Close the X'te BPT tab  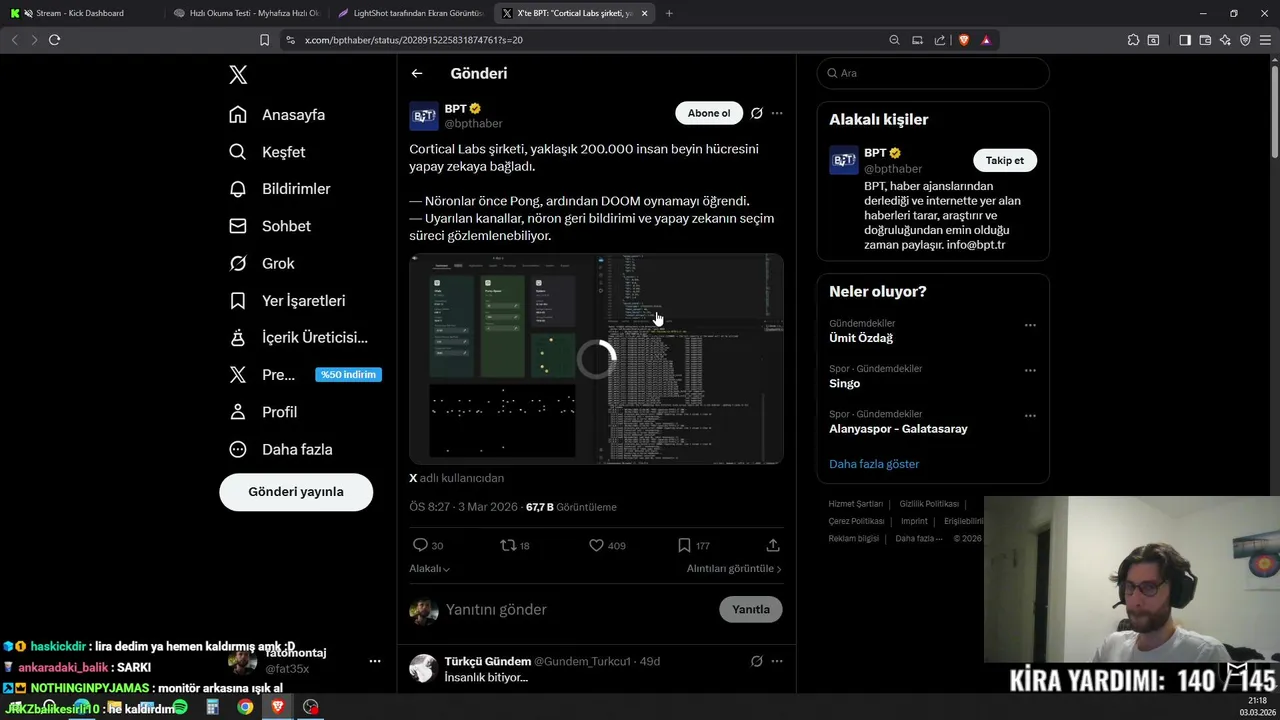pyautogui.click(x=644, y=13)
